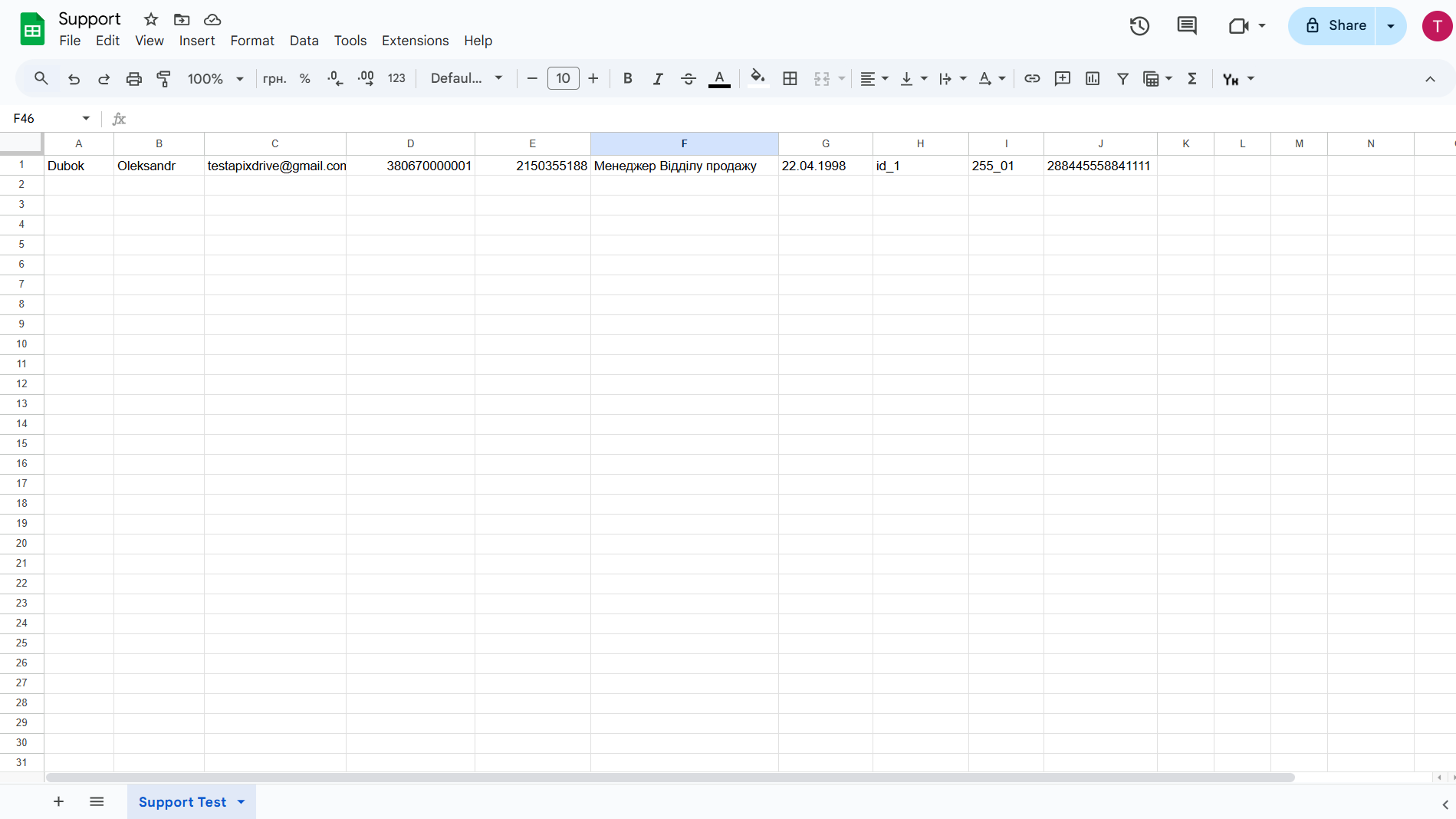Open the Data menu
The height and width of the screenshot is (819, 1456).
click(304, 41)
